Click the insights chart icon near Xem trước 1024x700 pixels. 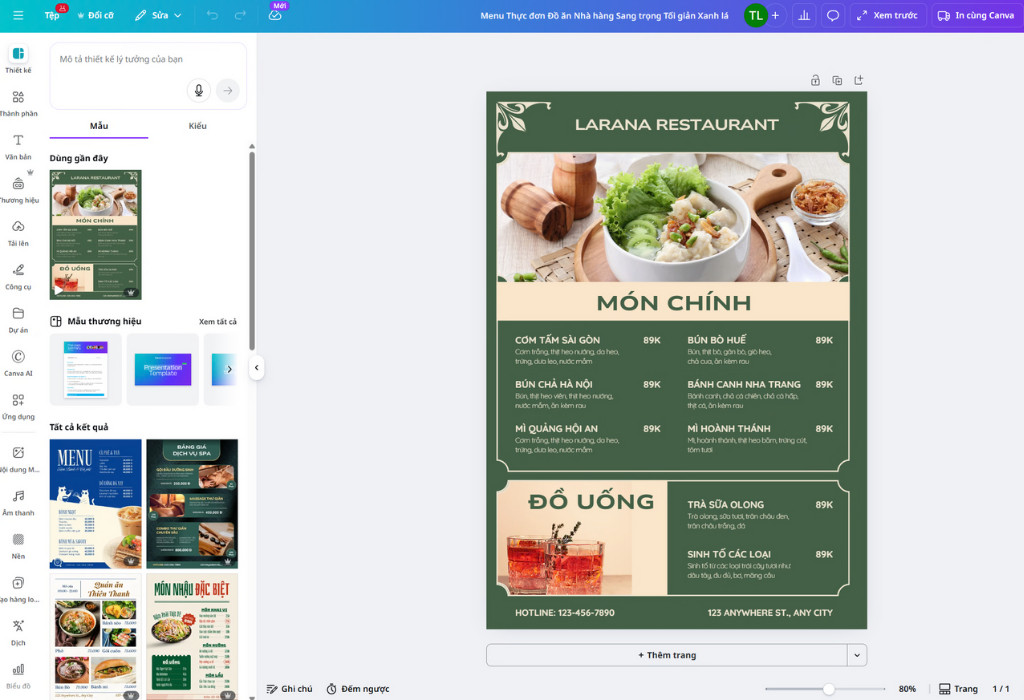click(x=803, y=16)
